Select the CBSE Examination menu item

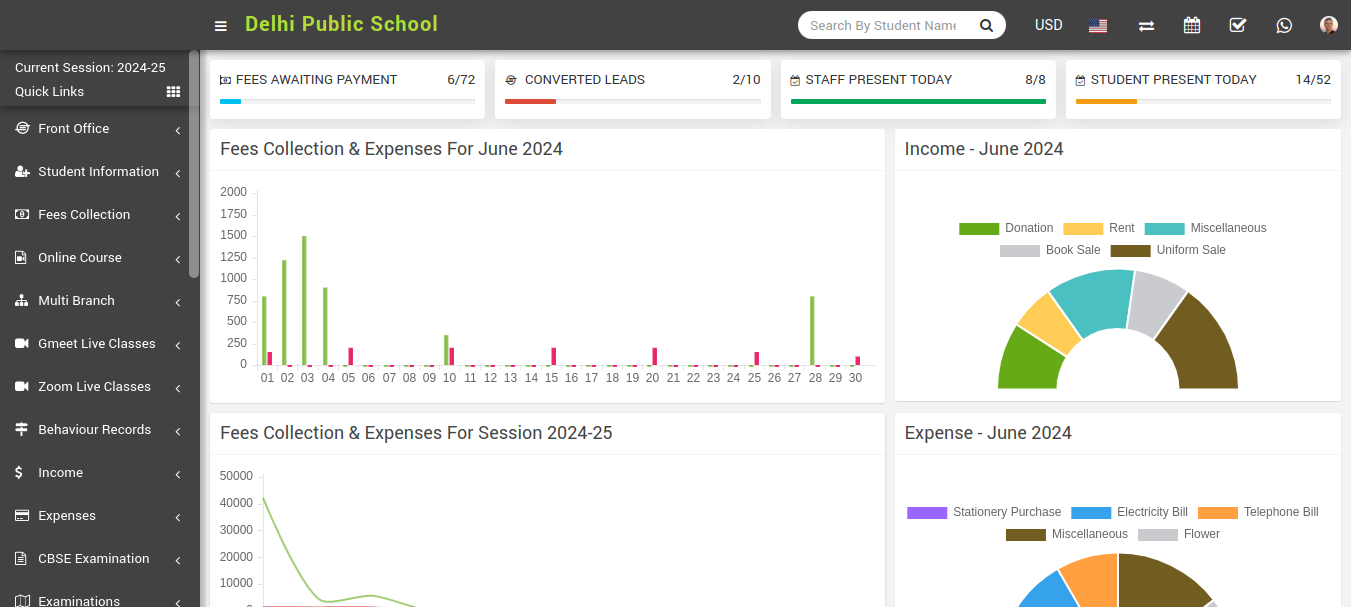pyautogui.click(x=97, y=559)
